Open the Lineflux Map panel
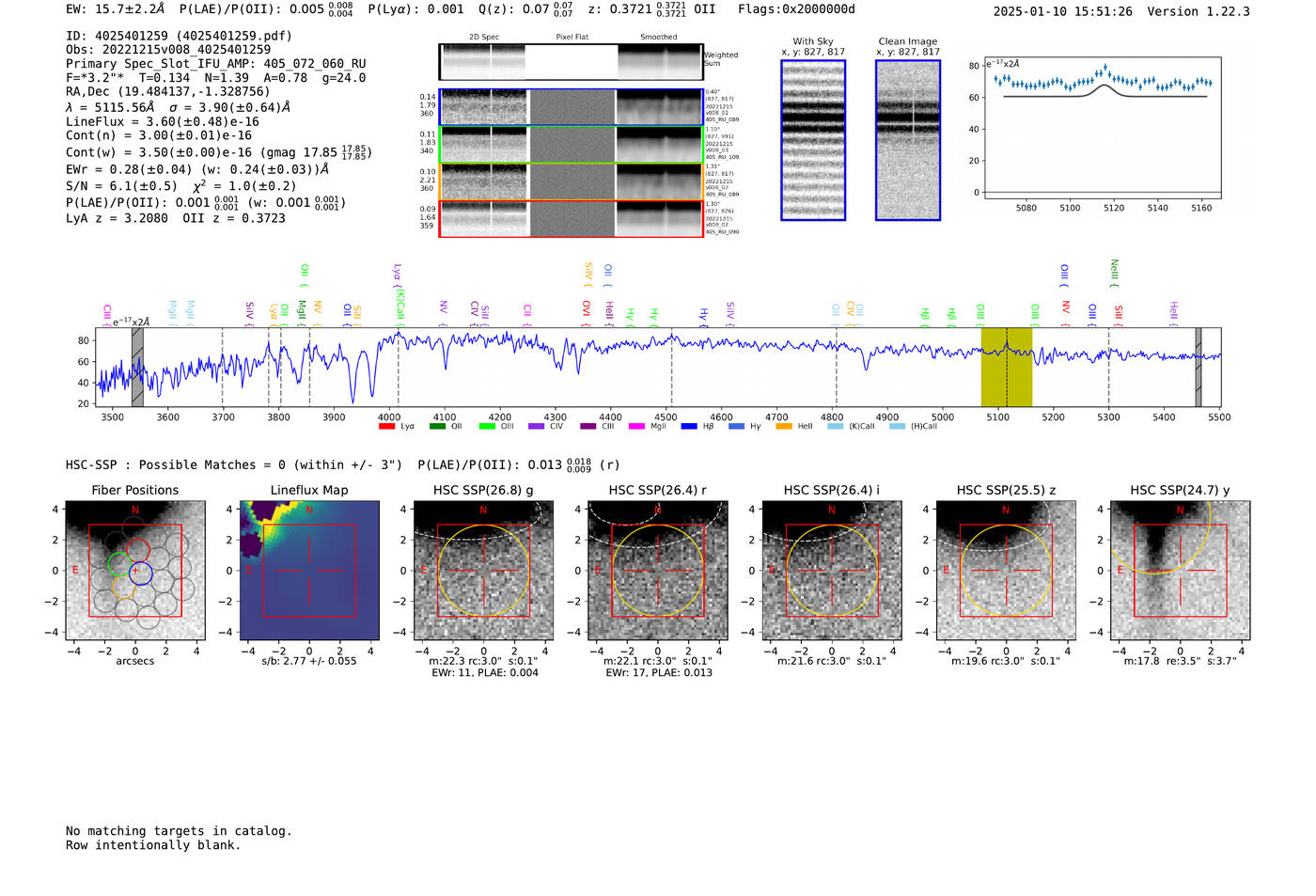The height and width of the screenshot is (896, 1316). click(x=309, y=571)
